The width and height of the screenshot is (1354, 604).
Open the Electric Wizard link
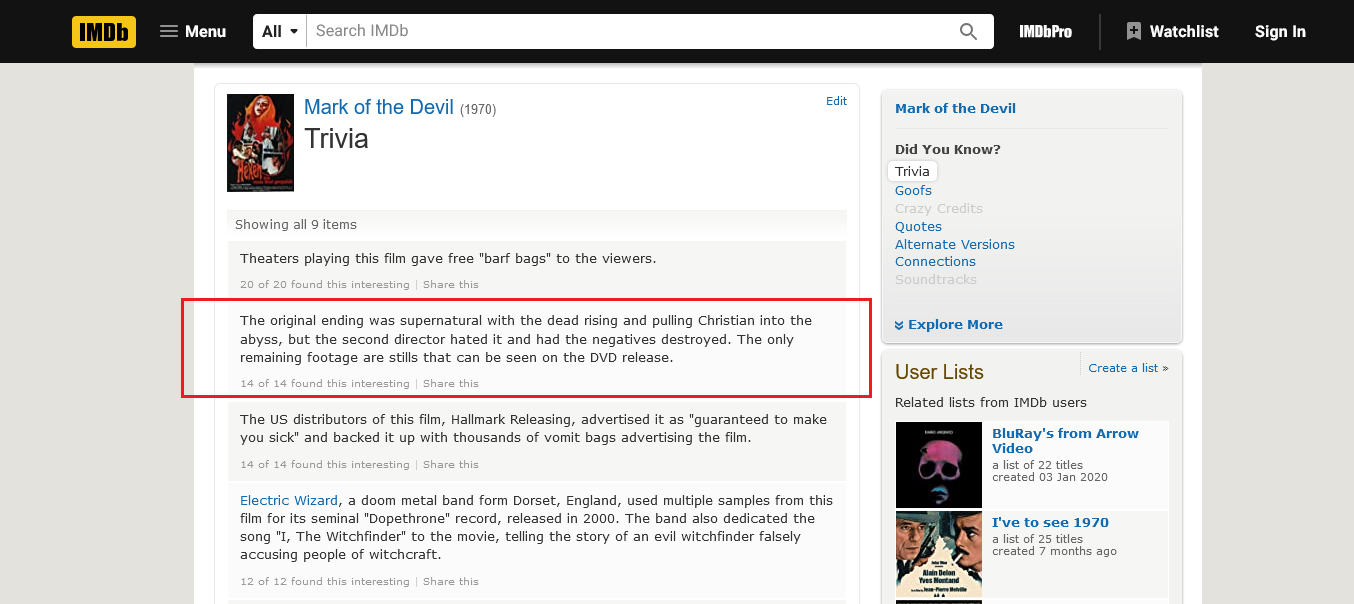pos(289,501)
